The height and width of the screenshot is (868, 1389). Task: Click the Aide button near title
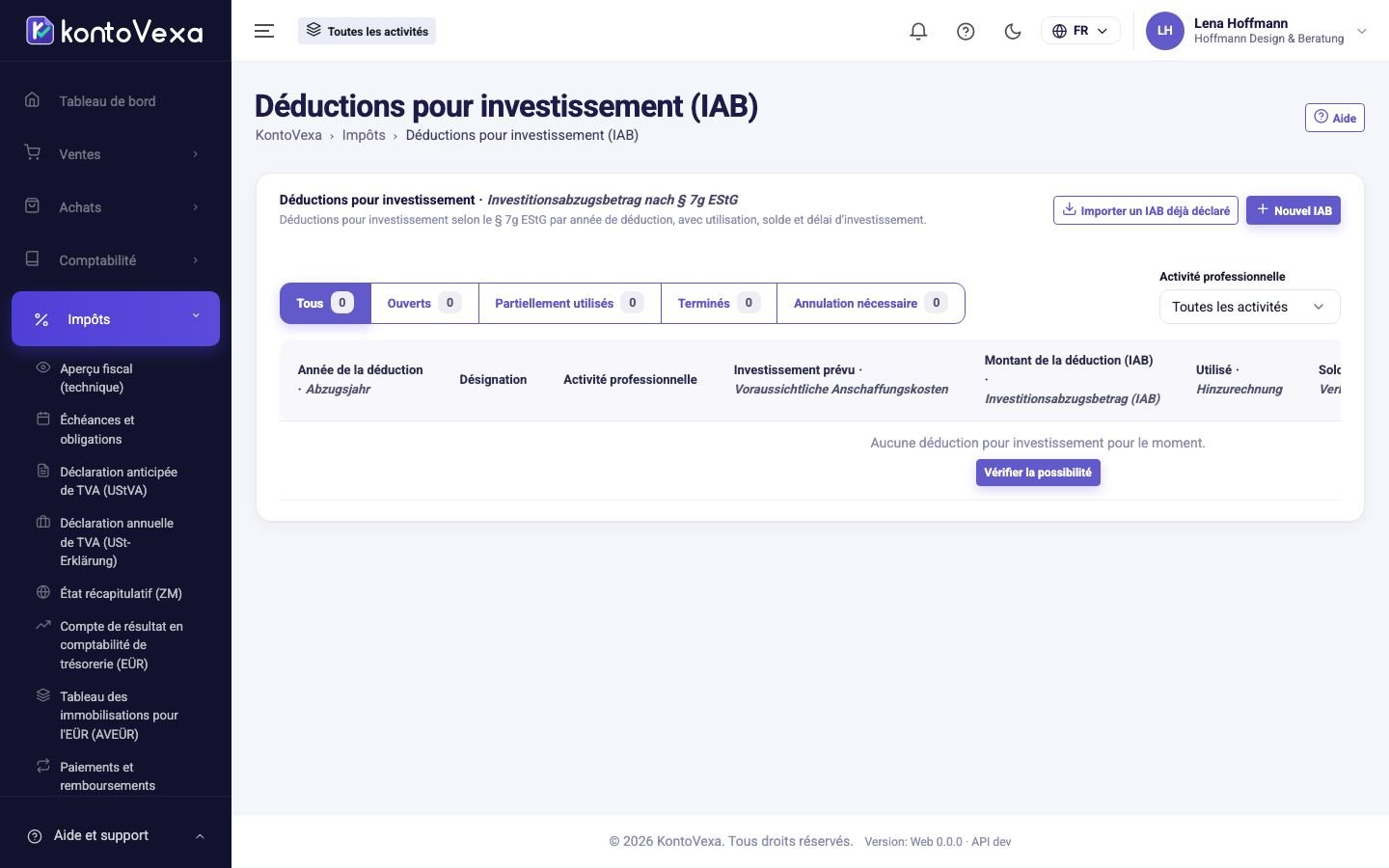click(x=1334, y=118)
